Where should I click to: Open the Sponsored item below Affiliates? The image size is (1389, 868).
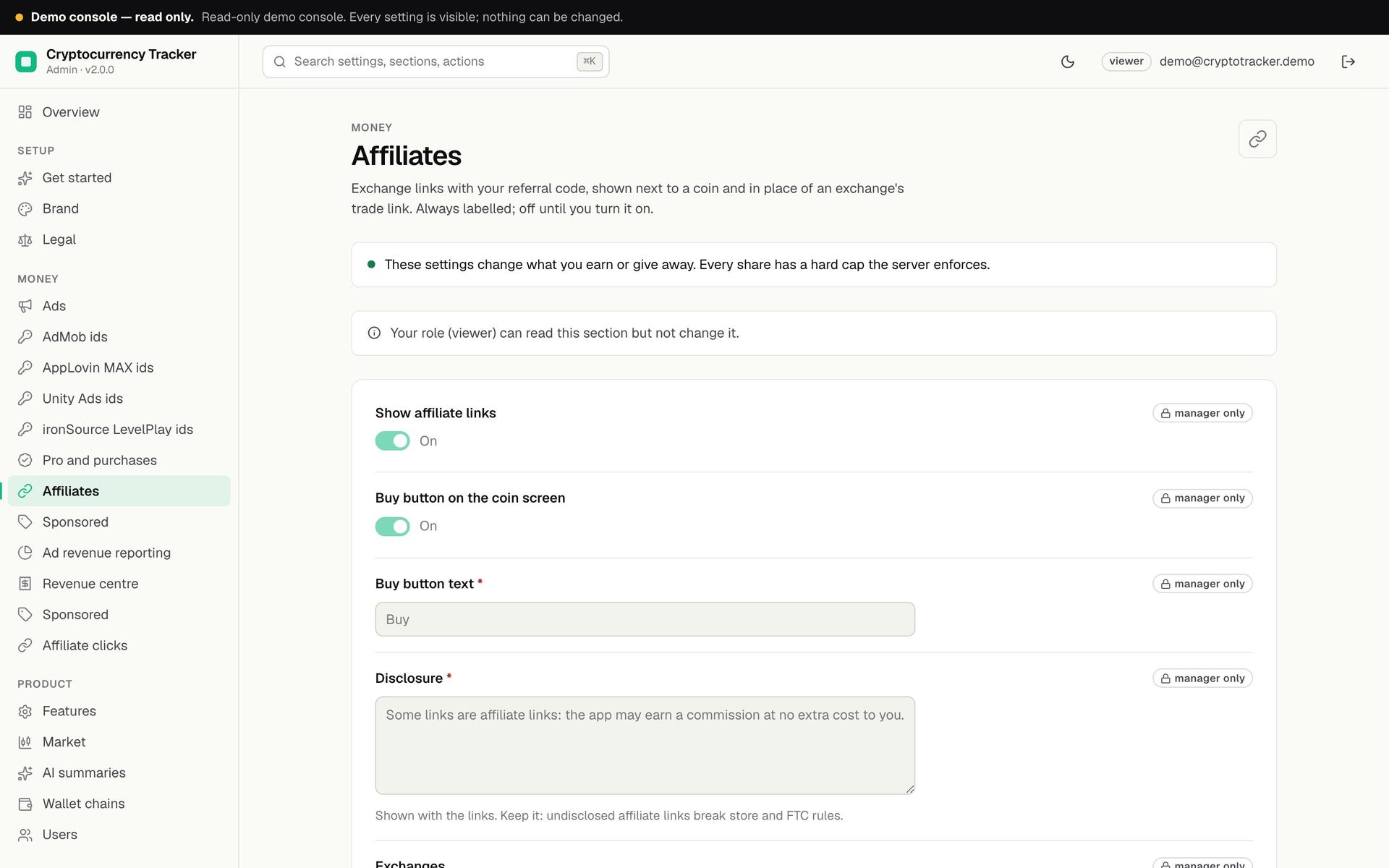[x=119, y=522]
